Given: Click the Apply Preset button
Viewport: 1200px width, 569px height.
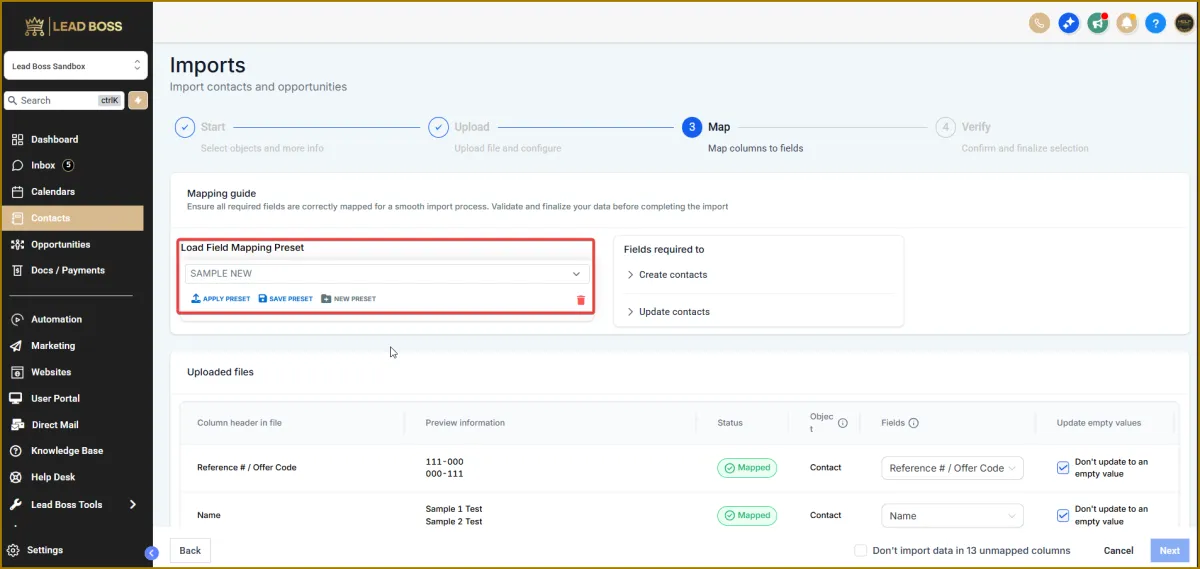Looking at the screenshot, I should click(220, 299).
